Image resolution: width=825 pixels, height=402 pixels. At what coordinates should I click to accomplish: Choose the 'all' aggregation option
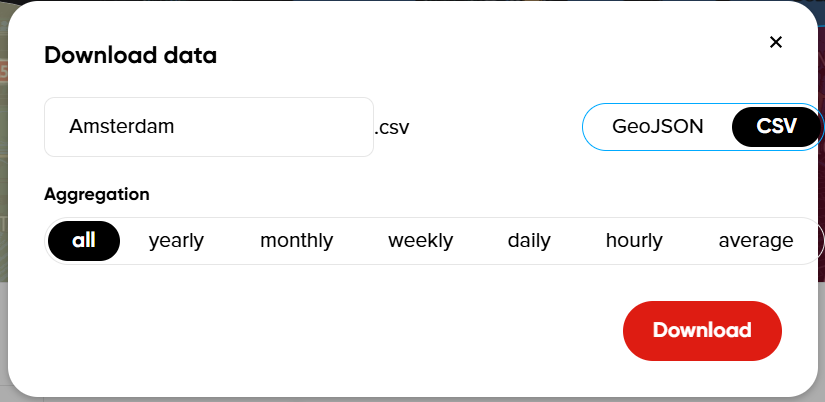tap(83, 241)
